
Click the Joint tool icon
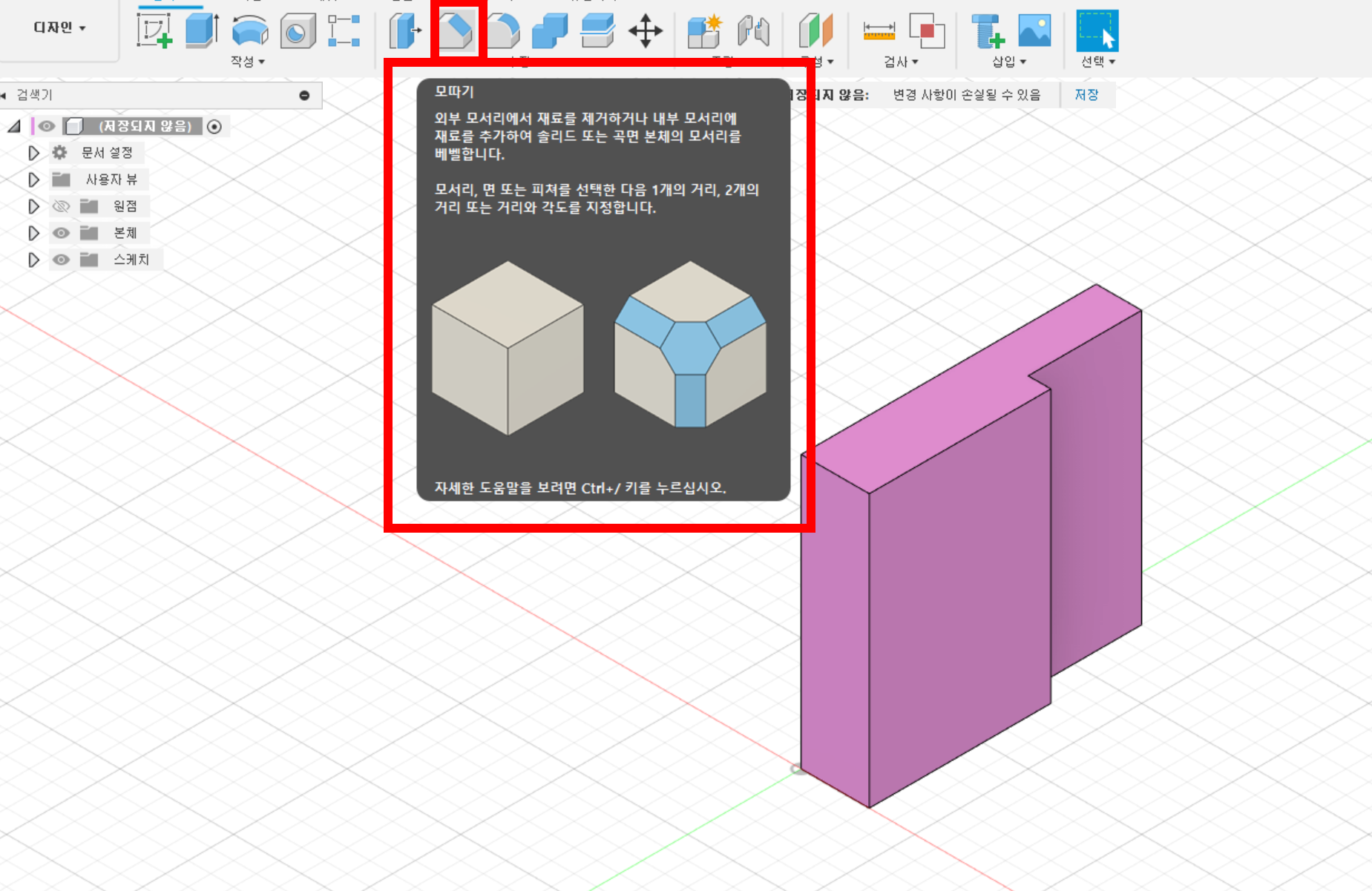click(753, 31)
